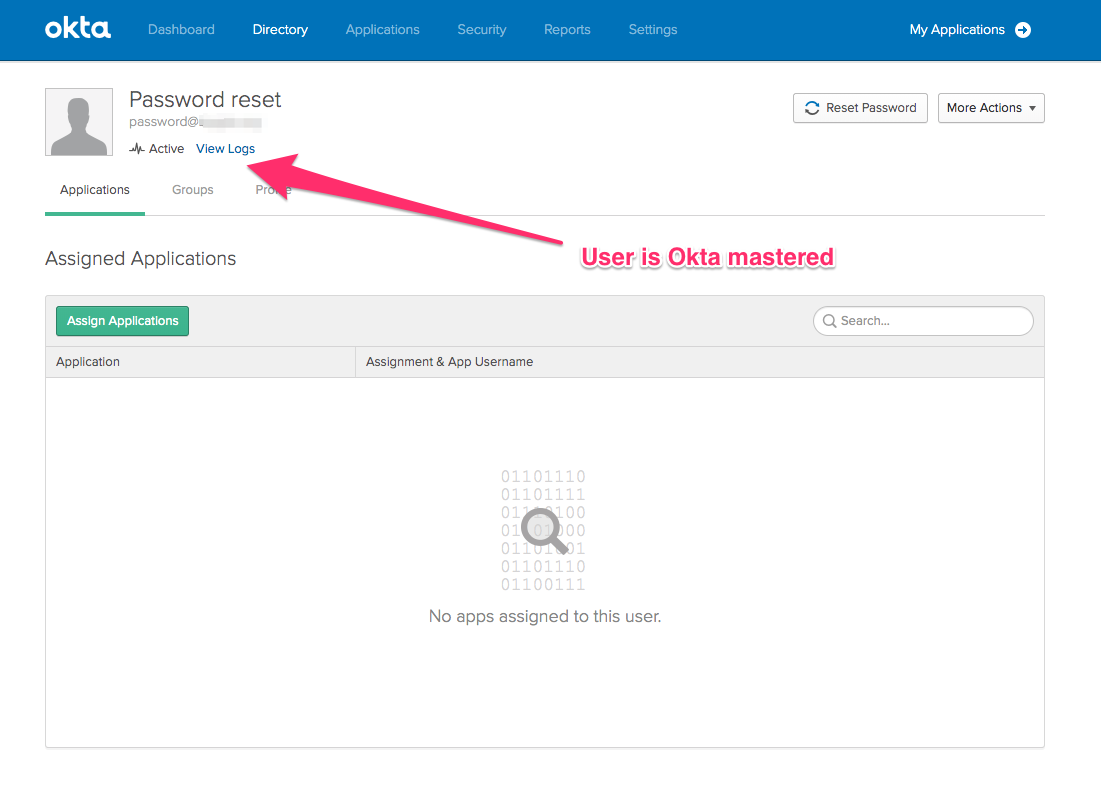The image size is (1101, 791).
Task: Click the user avatar placeholder image
Action: pyautogui.click(x=79, y=122)
